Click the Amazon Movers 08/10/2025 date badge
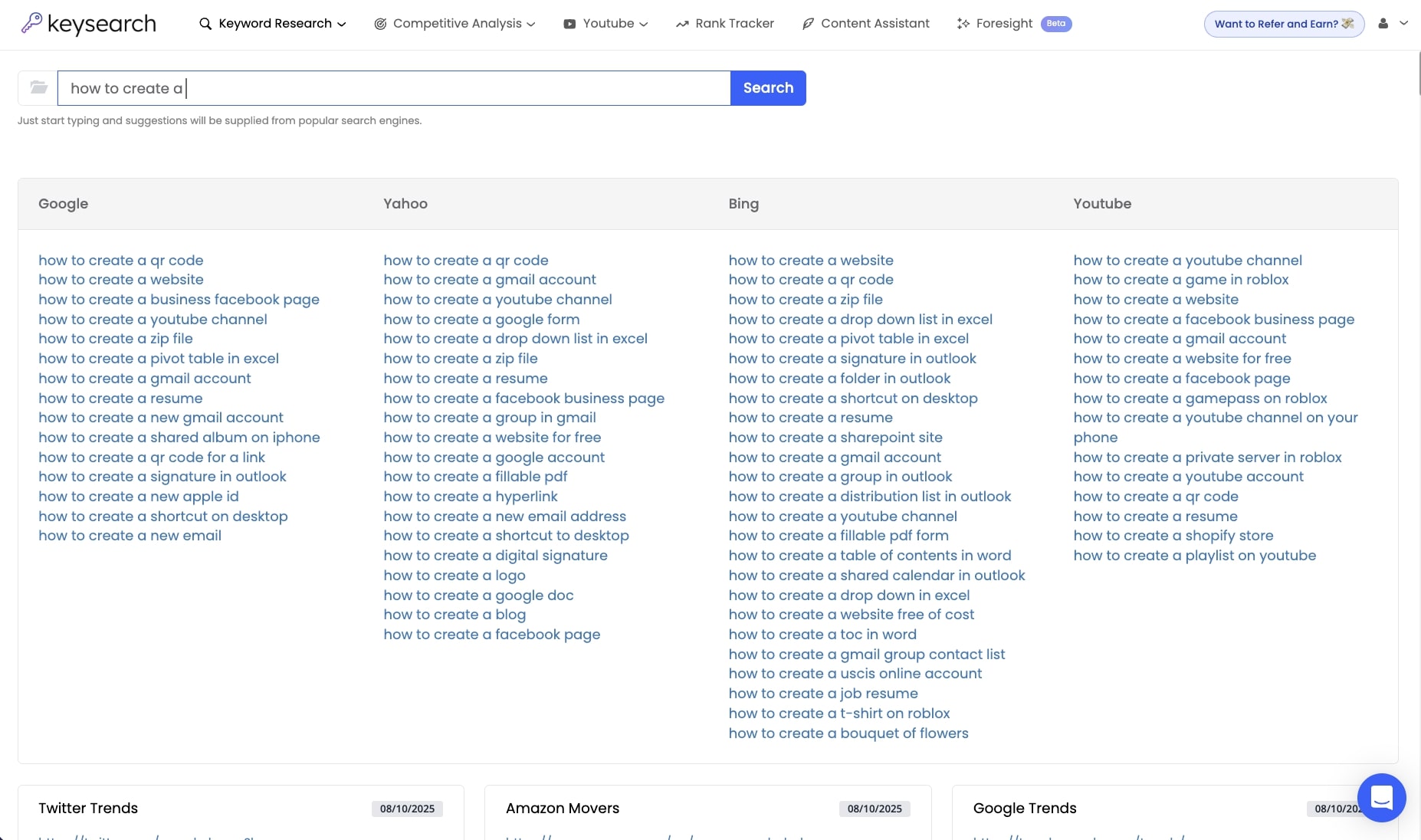Screen dimensions: 1421x840 [875, 809]
